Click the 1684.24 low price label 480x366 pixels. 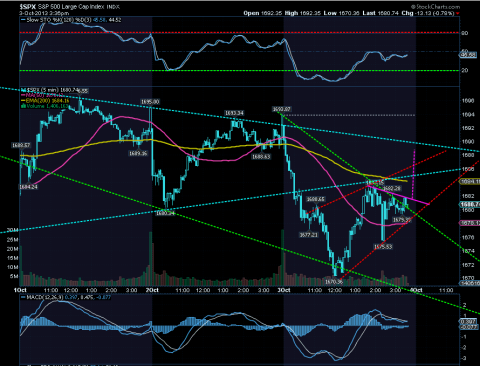28,187
